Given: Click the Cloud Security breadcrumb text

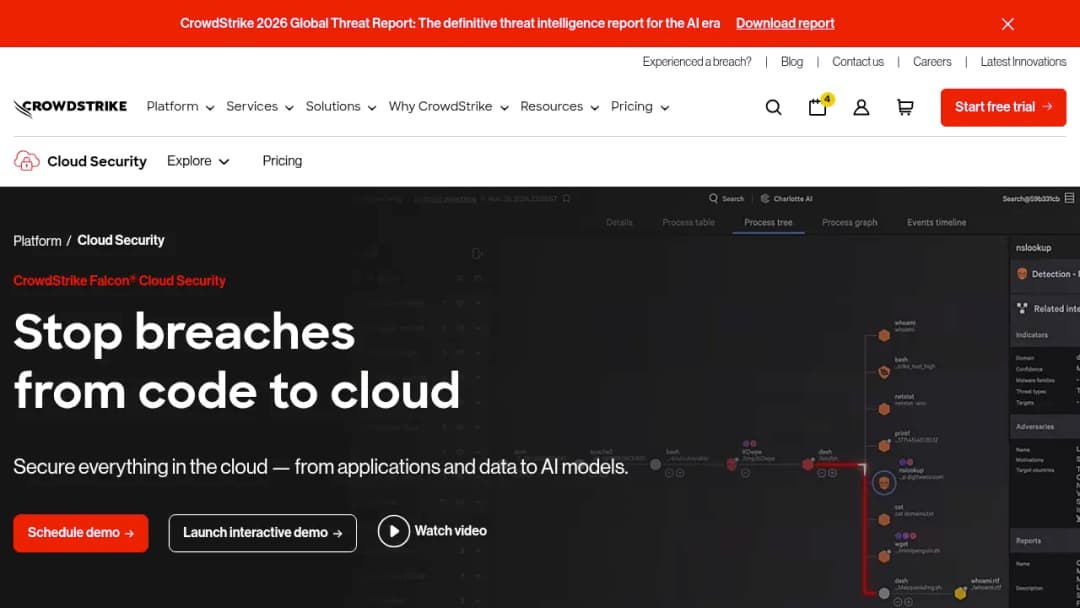Looking at the screenshot, I should [x=121, y=240].
